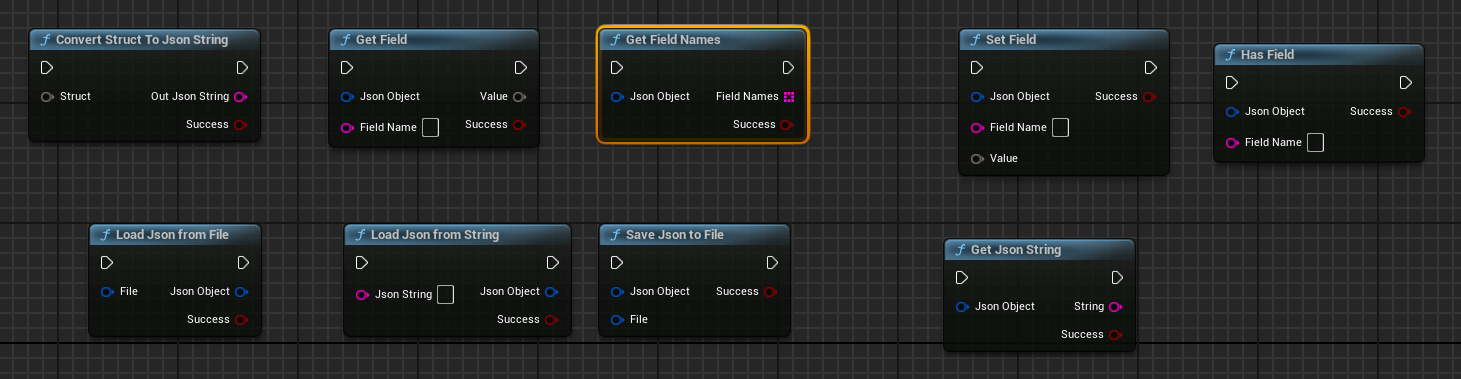Click the Field Name text box on Has Field

click(1315, 142)
